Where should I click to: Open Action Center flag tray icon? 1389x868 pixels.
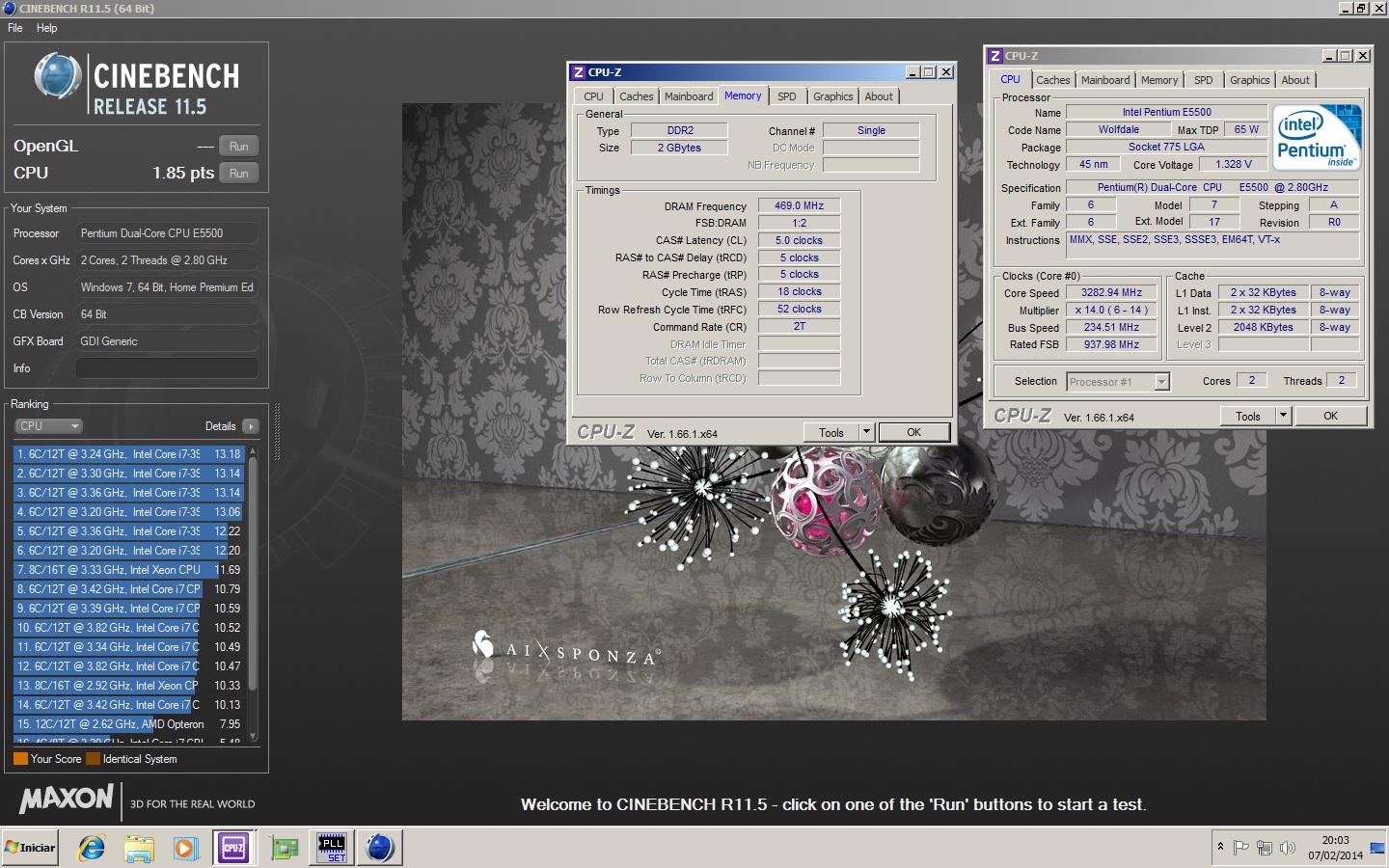click(x=1241, y=848)
